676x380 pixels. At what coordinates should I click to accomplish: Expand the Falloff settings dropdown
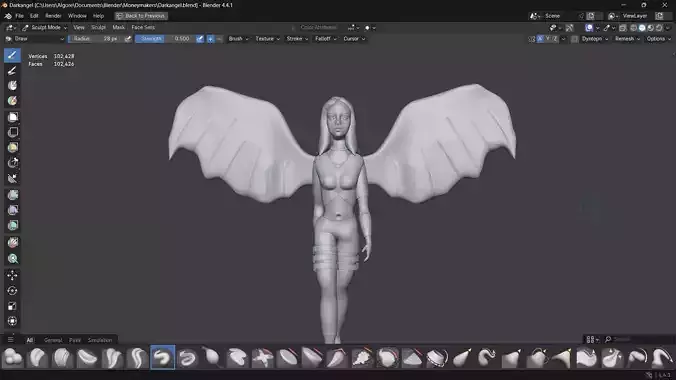pyautogui.click(x=325, y=39)
